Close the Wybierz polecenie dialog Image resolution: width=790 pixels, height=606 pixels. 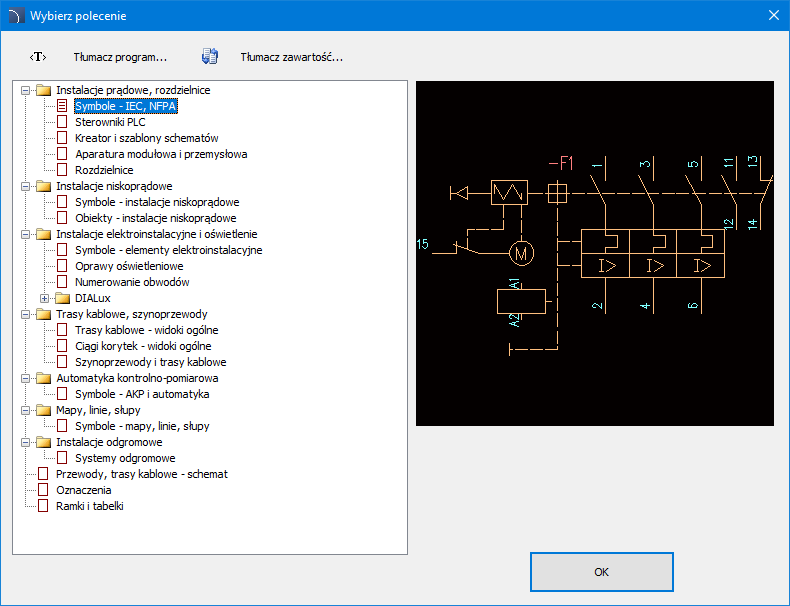772,16
